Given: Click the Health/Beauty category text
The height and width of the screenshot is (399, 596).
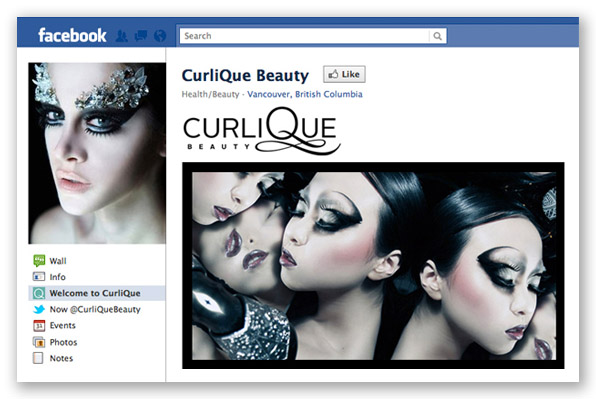Looking at the screenshot, I should (x=210, y=94).
